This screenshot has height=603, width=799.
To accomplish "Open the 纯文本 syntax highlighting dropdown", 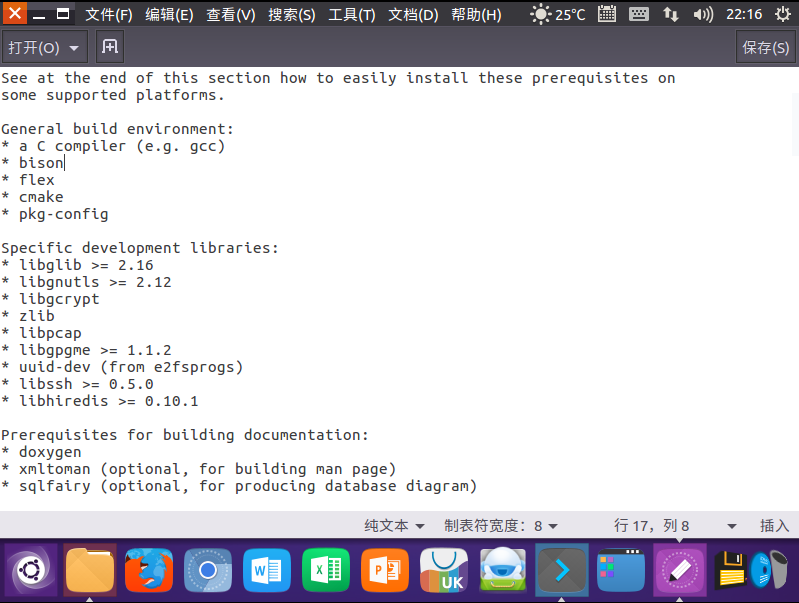I will tap(394, 525).
